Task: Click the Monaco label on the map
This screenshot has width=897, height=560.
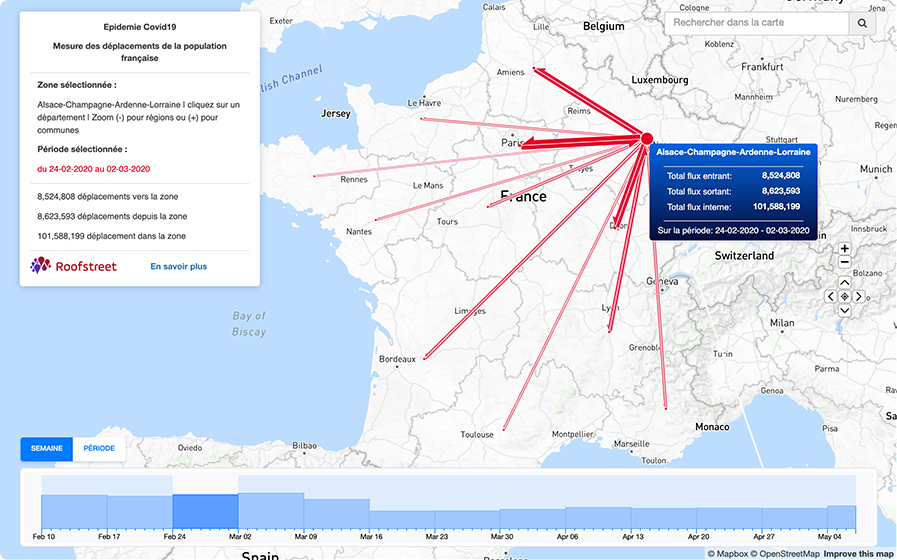Action: pos(712,427)
